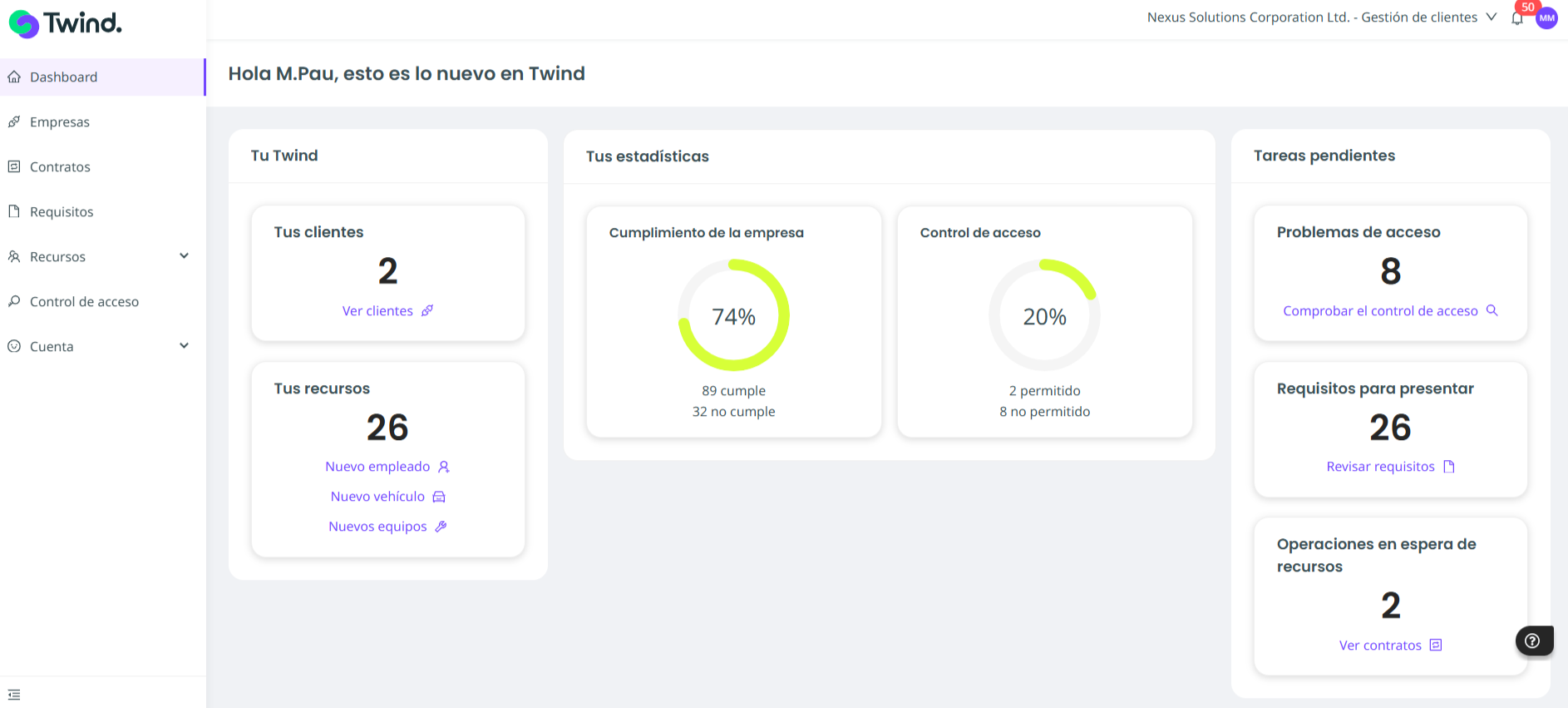Open notifications bell icon
Image resolution: width=1568 pixels, height=708 pixels.
point(1517,18)
